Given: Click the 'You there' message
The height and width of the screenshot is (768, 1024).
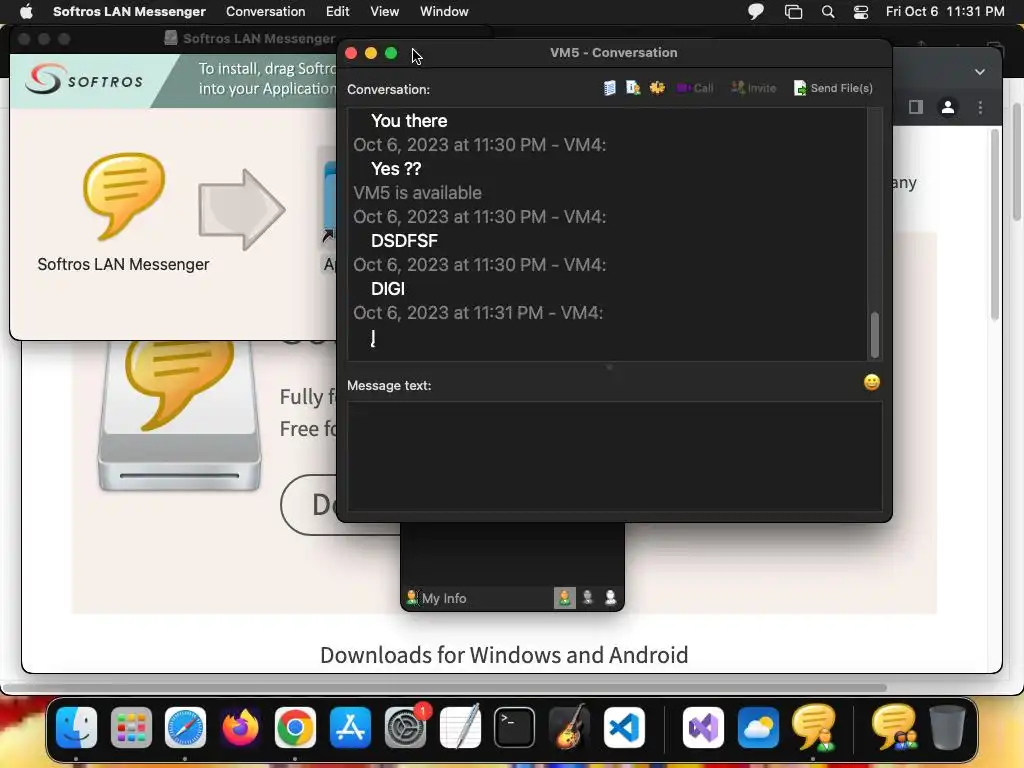Looking at the screenshot, I should pos(409,121).
